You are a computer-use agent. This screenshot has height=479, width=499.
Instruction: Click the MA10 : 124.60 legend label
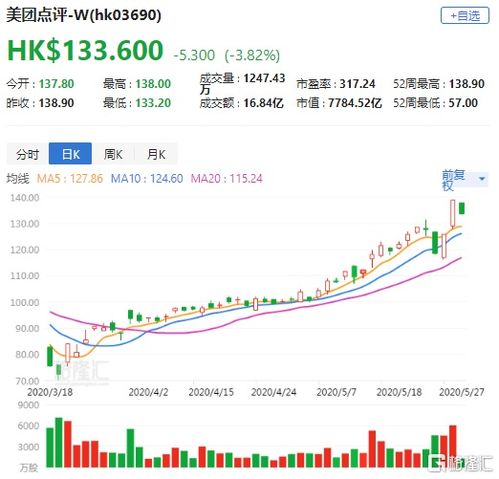point(147,178)
